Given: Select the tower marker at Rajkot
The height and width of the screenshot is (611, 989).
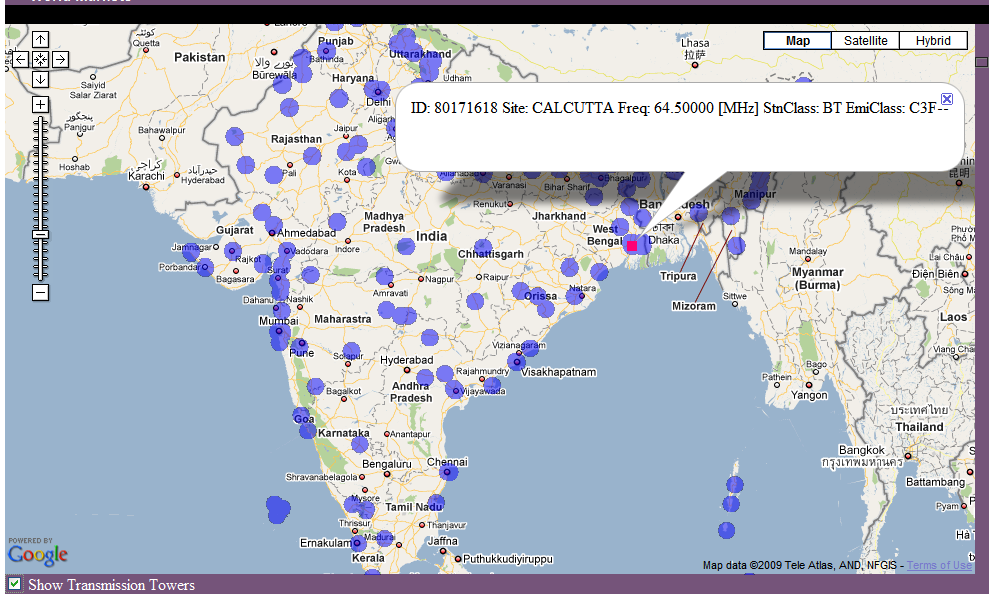Looking at the screenshot, I should [x=233, y=252].
